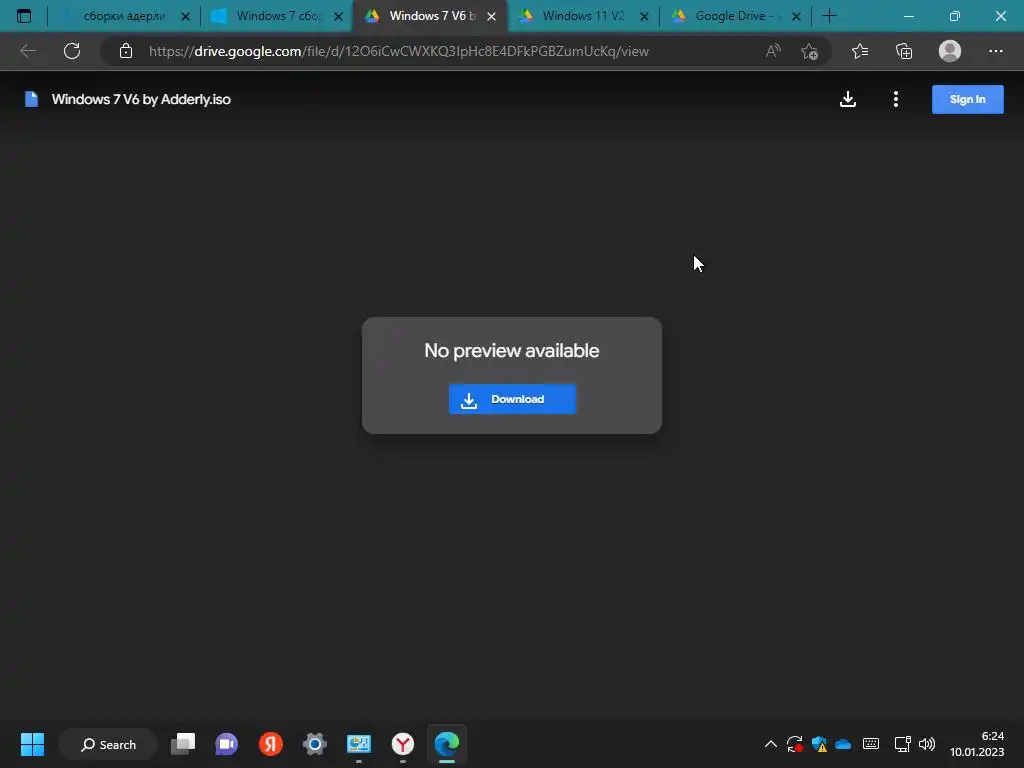
Task: Open the touch keyboard tray icon
Action: click(x=871, y=744)
